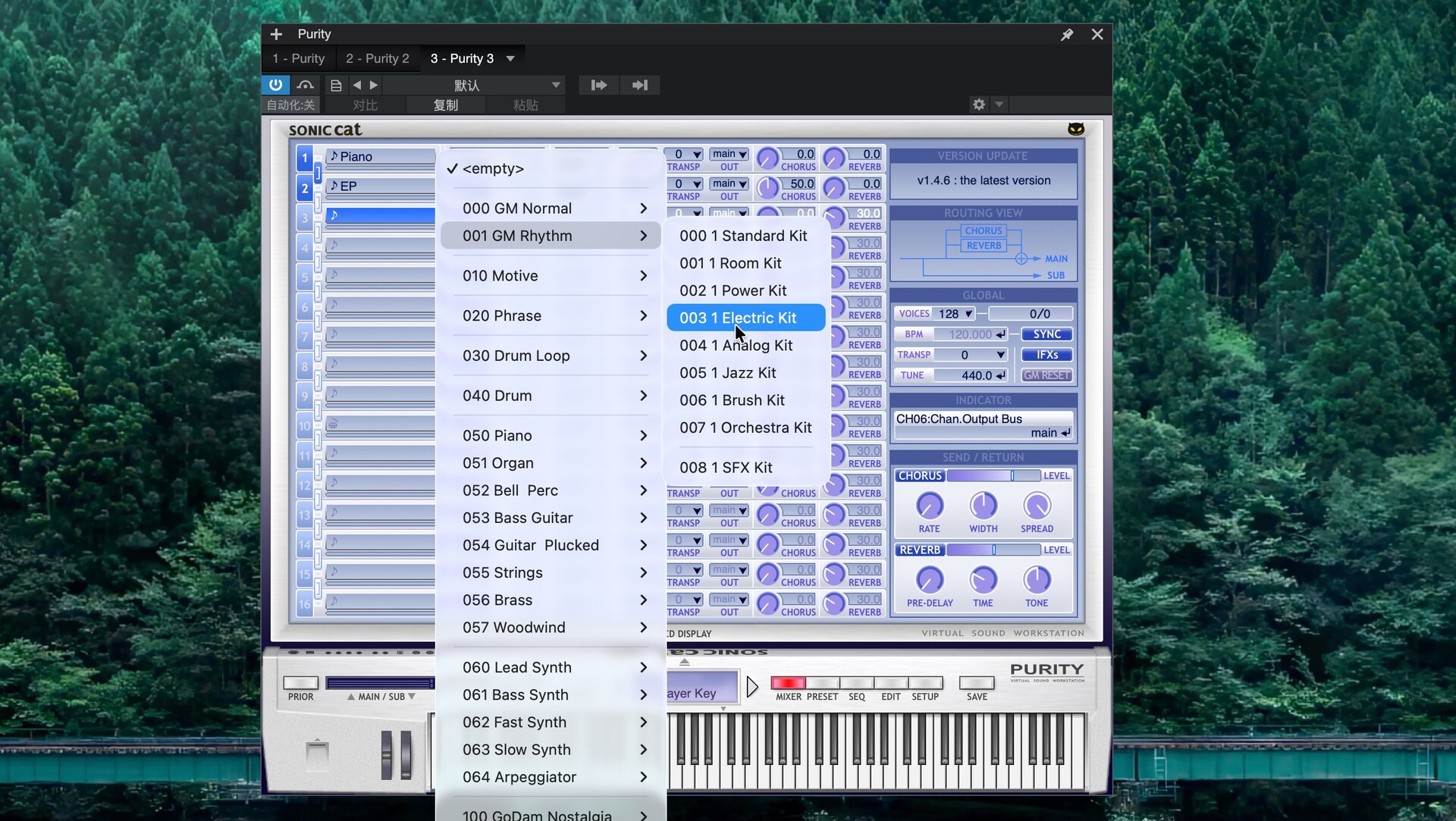
Task: Toggle the REVERB effect on/off button
Action: [x=920, y=550]
